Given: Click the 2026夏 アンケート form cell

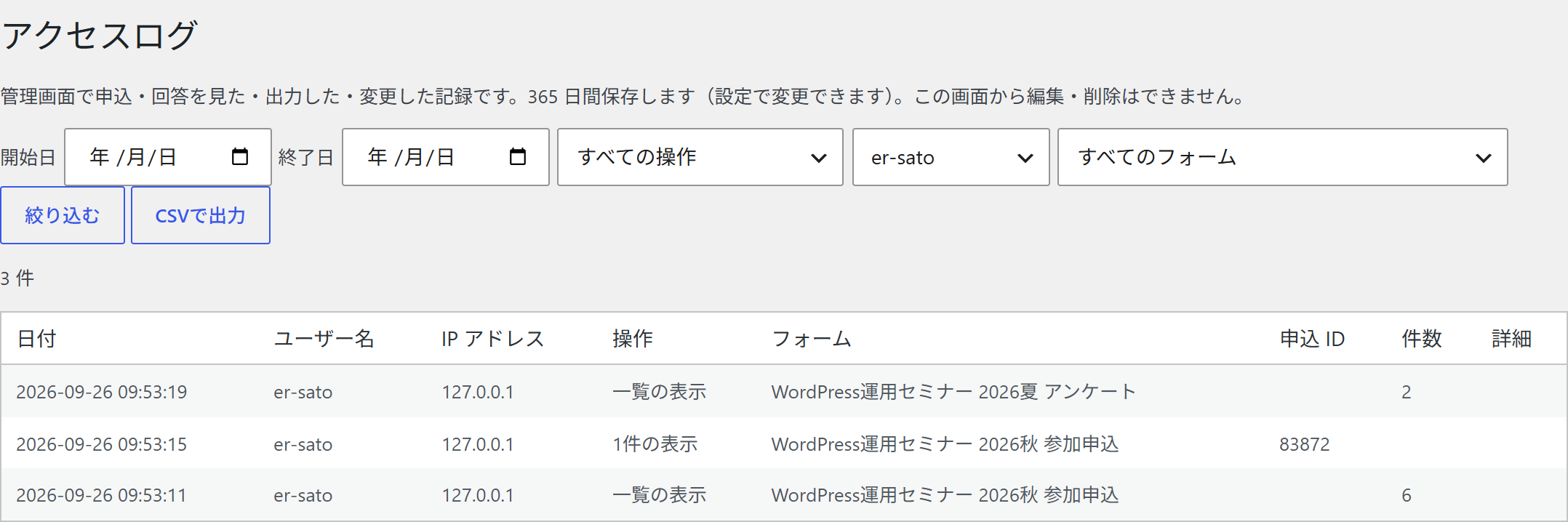Looking at the screenshot, I should tap(953, 392).
